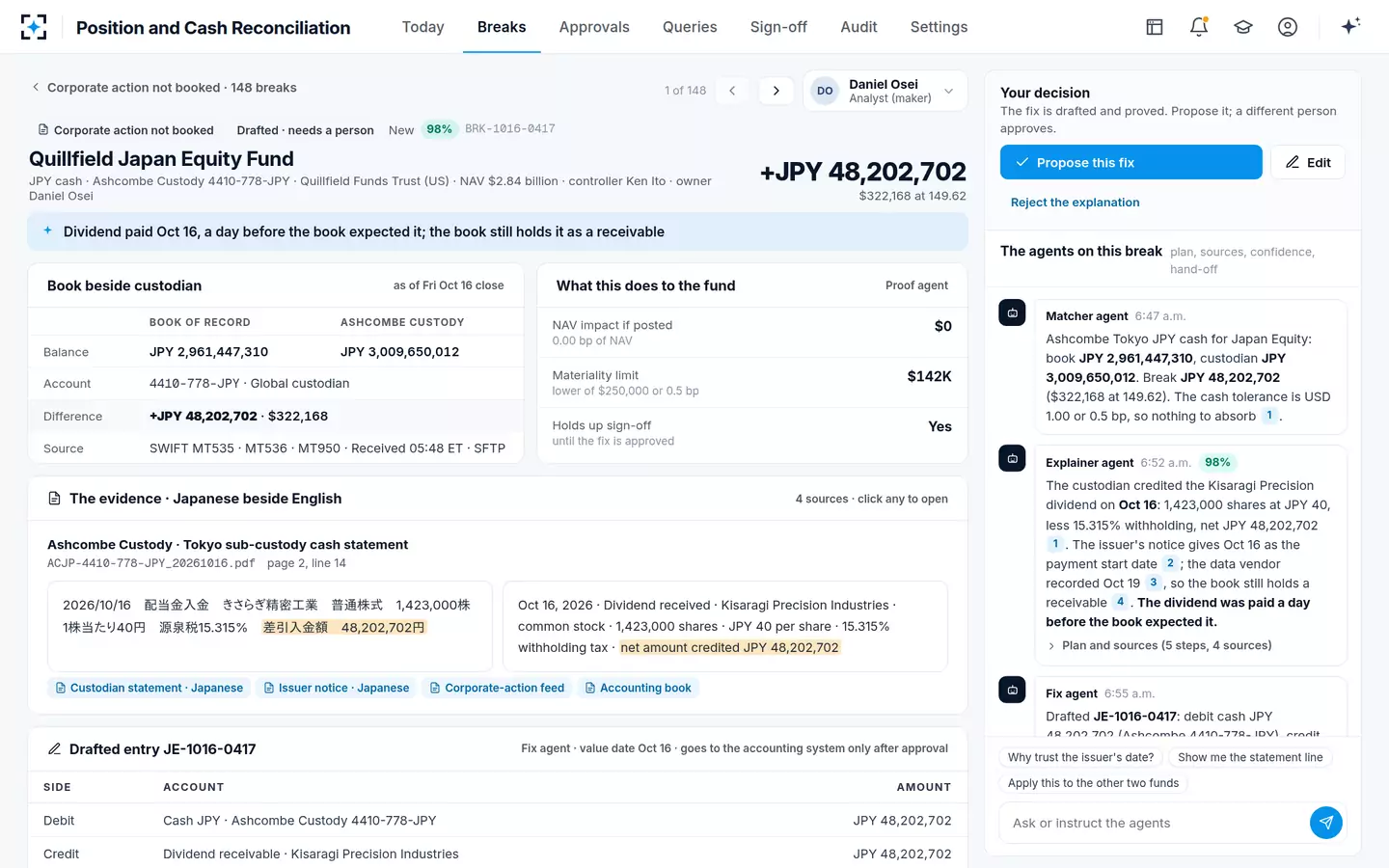Open the user profile icon

[x=1288, y=27]
